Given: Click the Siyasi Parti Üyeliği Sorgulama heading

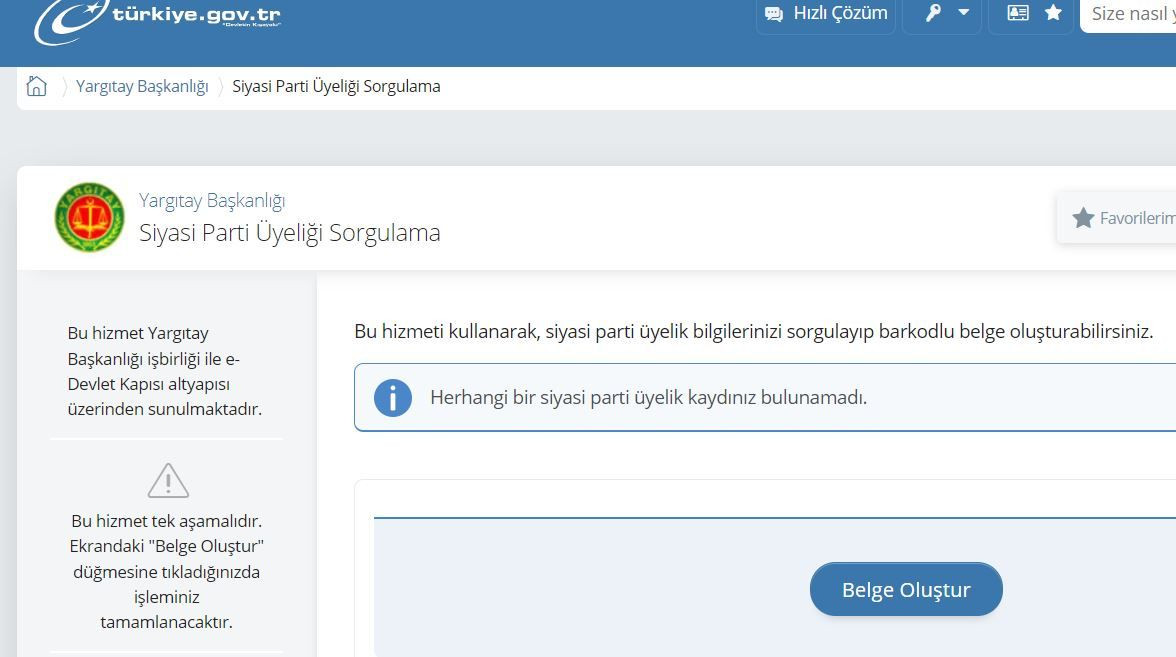Looking at the screenshot, I should (289, 233).
